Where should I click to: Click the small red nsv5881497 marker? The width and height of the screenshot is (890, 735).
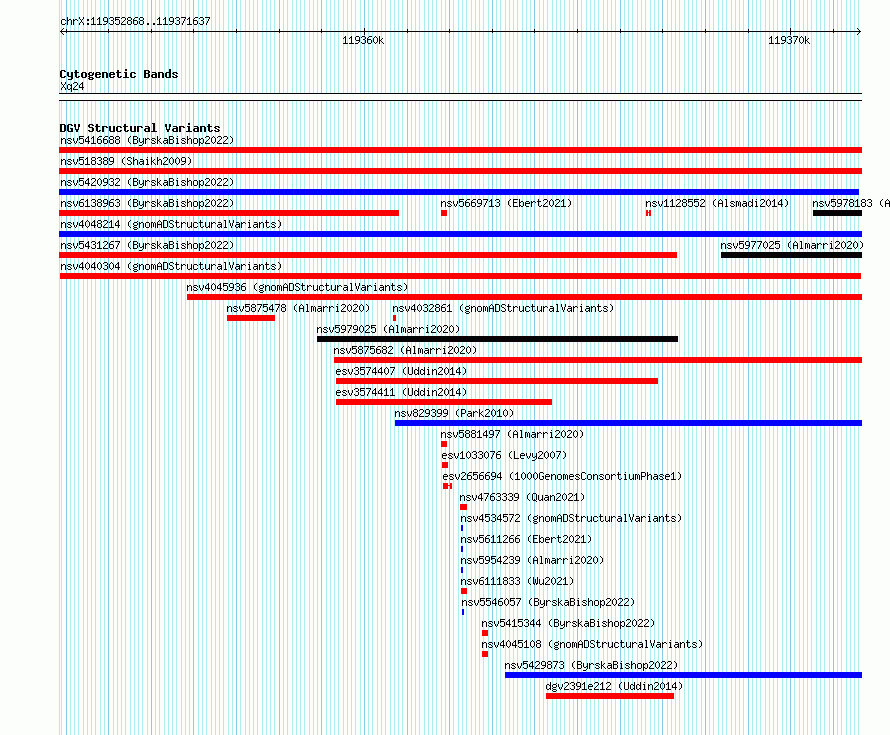click(x=444, y=444)
